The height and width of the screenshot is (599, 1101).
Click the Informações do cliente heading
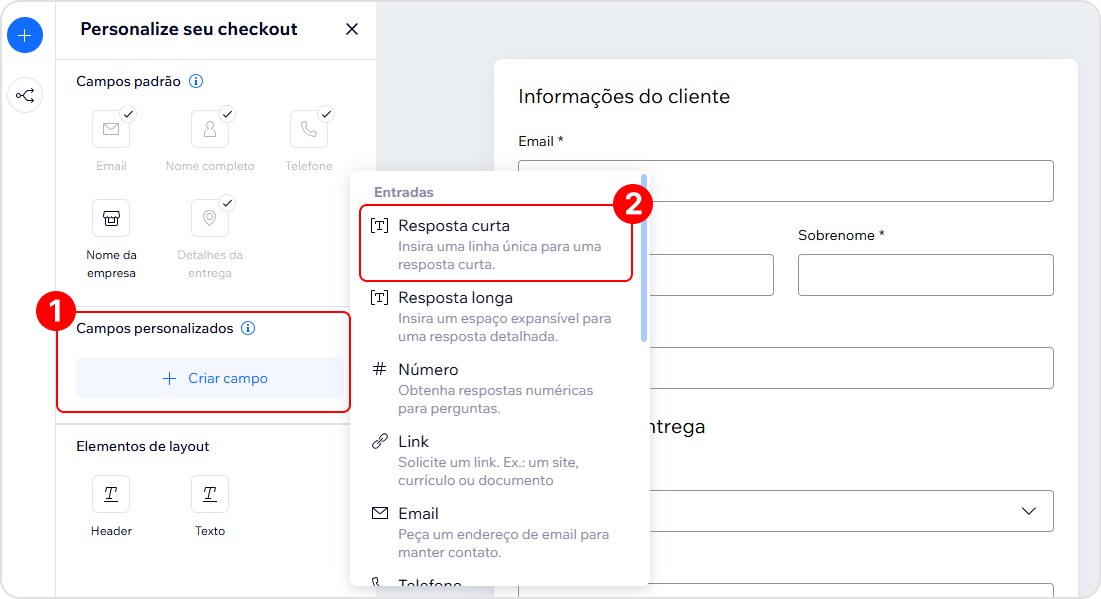point(624,96)
